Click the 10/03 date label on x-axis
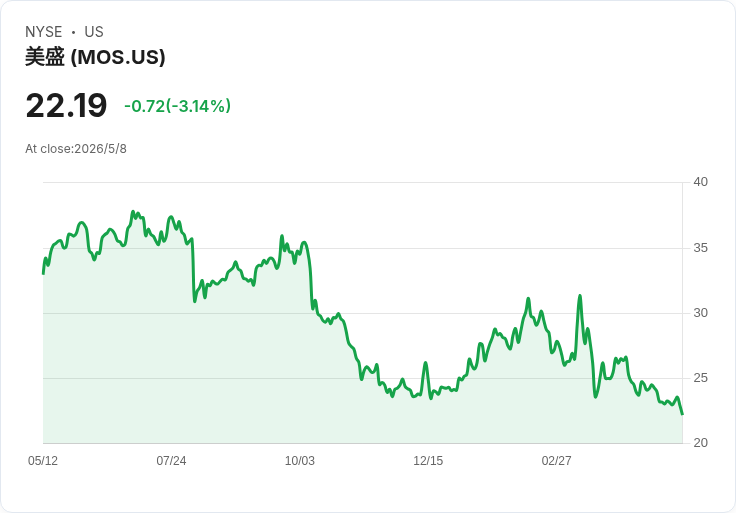Screen dimensions: 736x513 coord(300,461)
